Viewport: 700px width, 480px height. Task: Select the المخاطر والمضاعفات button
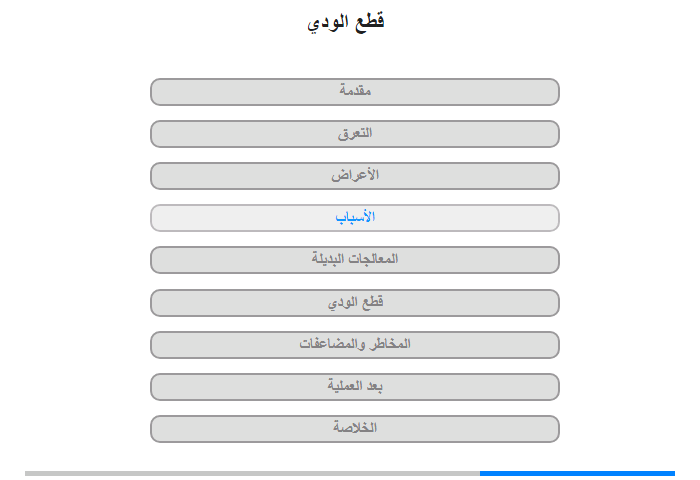[354, 345]
